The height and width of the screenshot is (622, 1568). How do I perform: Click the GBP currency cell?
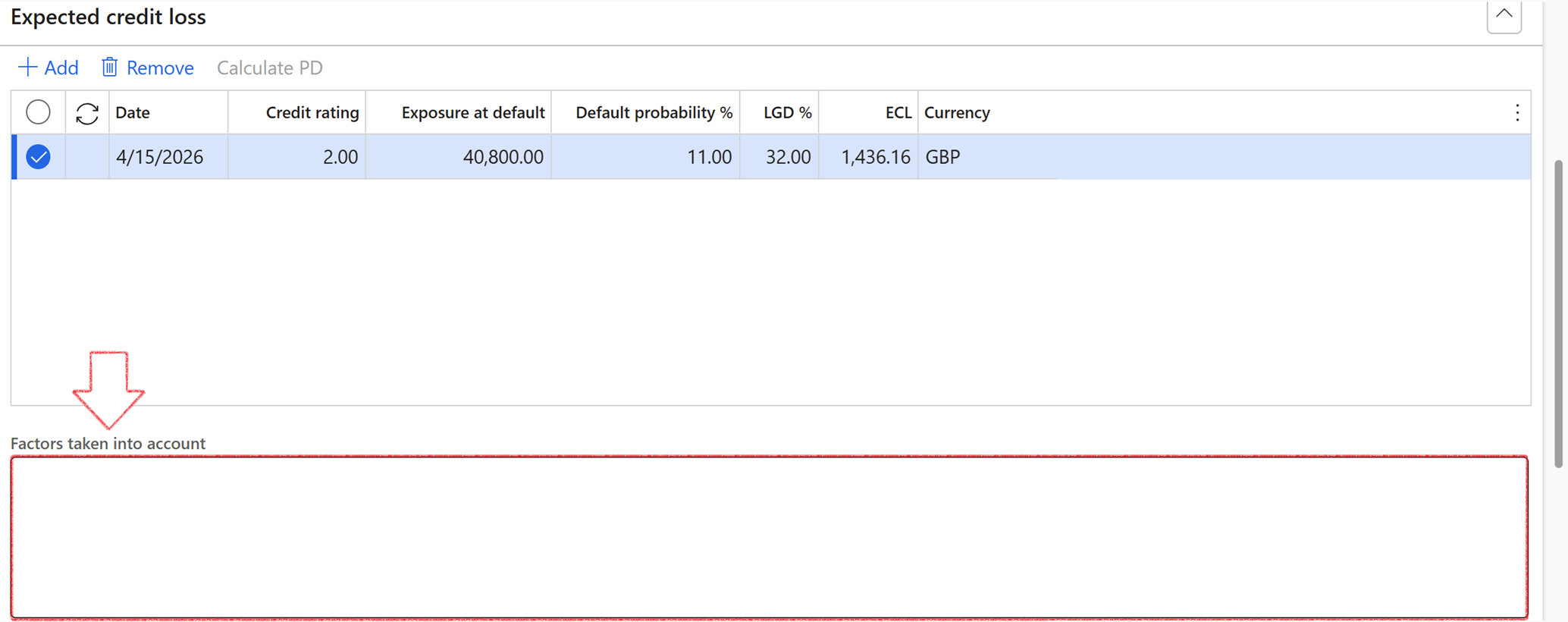942,157
